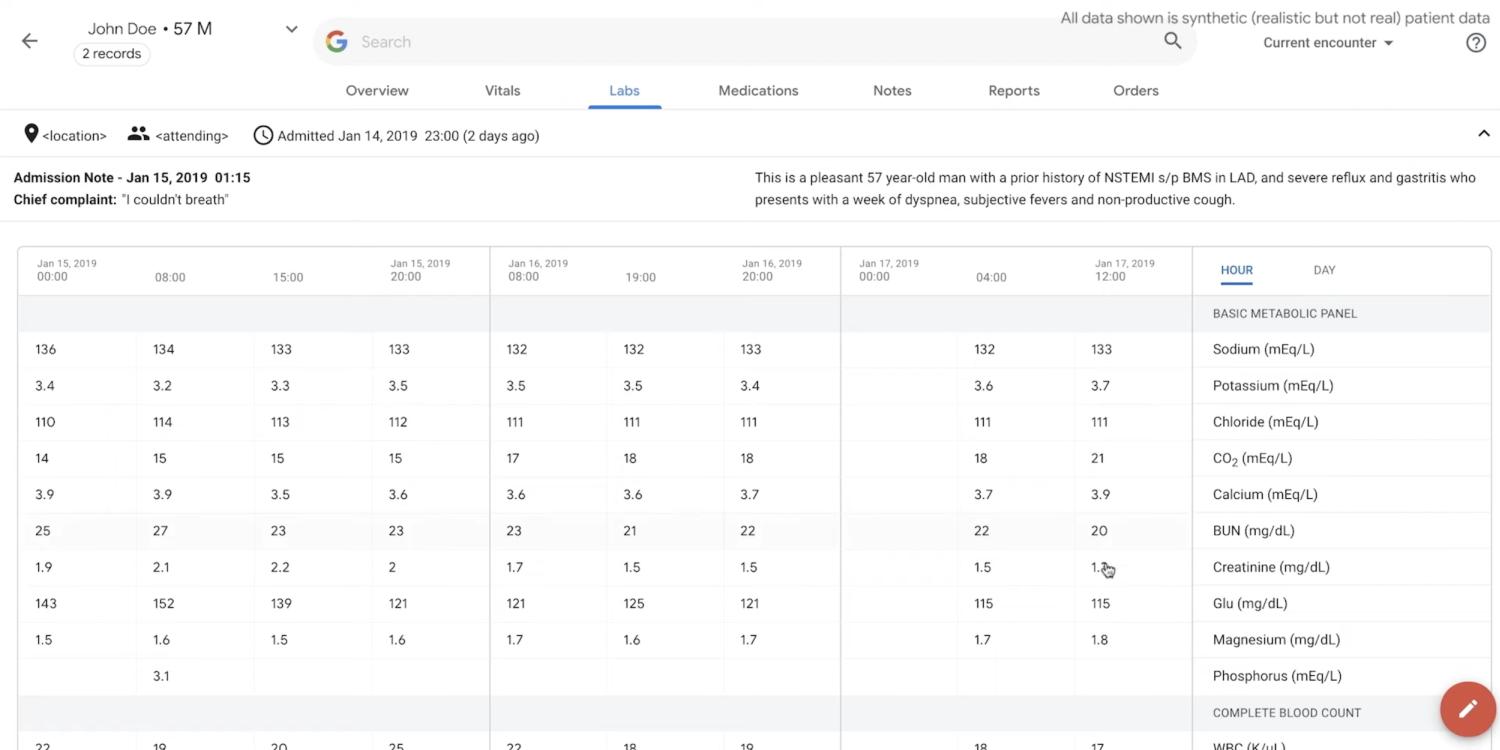The height and width of the screenshot is (750, 1500).
Task: Click the Google logo in search bar
Action: (x=337, y=42)
